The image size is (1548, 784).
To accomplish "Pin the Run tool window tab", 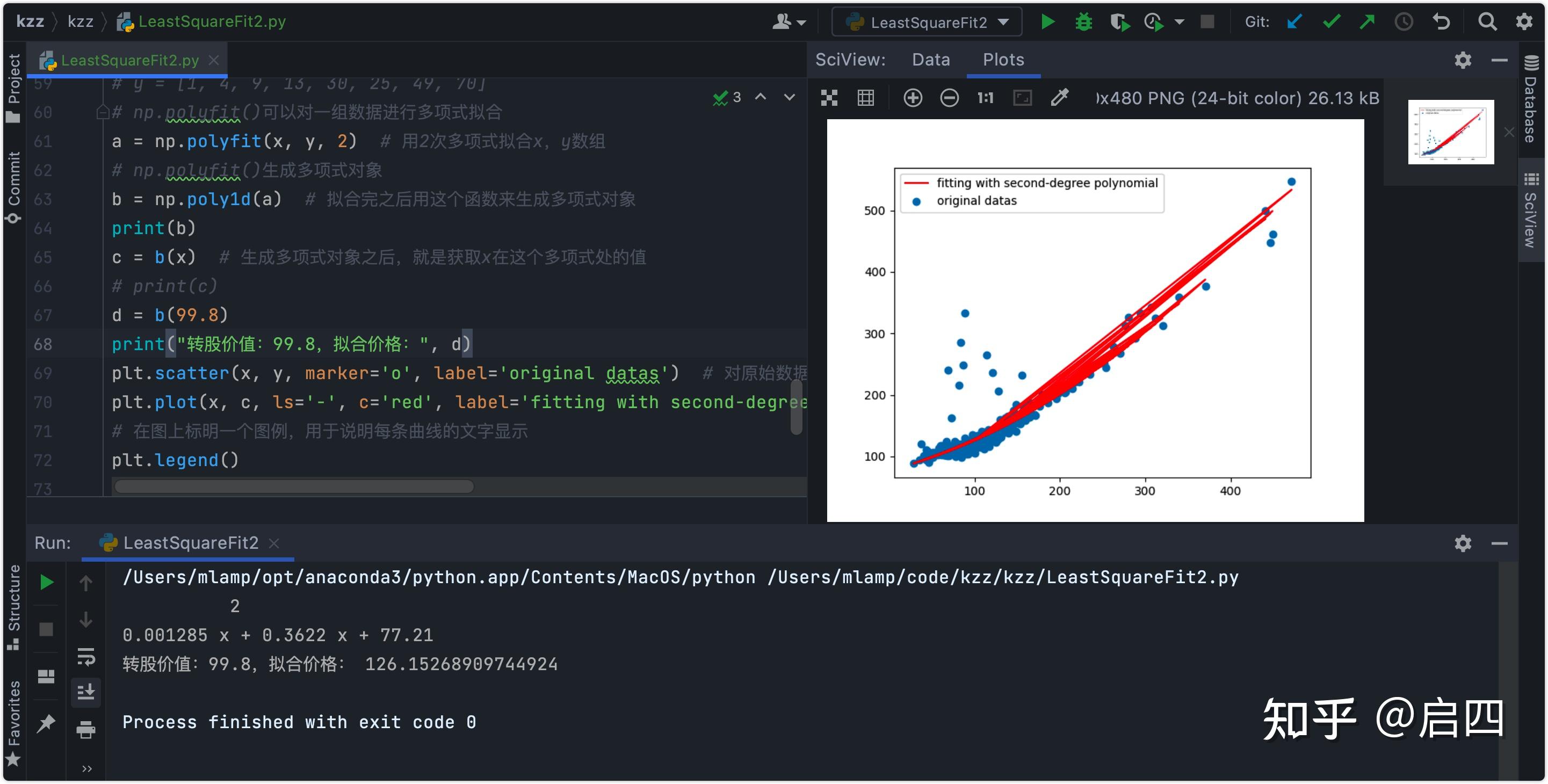I will click(x=46, y=724).
